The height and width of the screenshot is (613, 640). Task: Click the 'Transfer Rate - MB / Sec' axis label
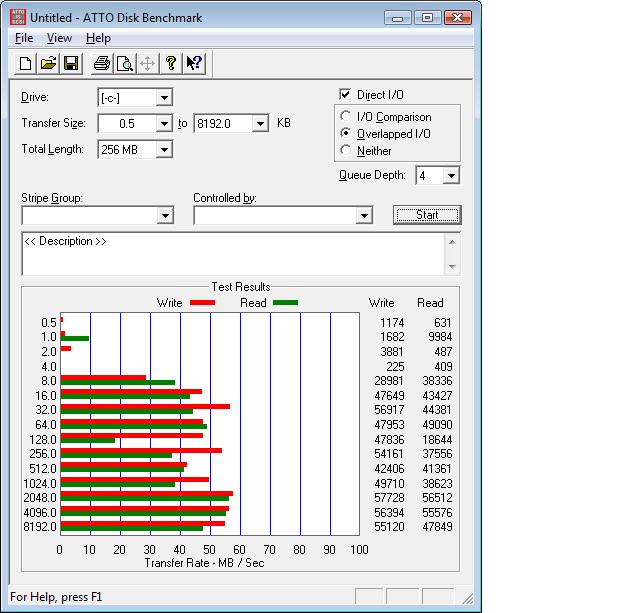(204, 563)
